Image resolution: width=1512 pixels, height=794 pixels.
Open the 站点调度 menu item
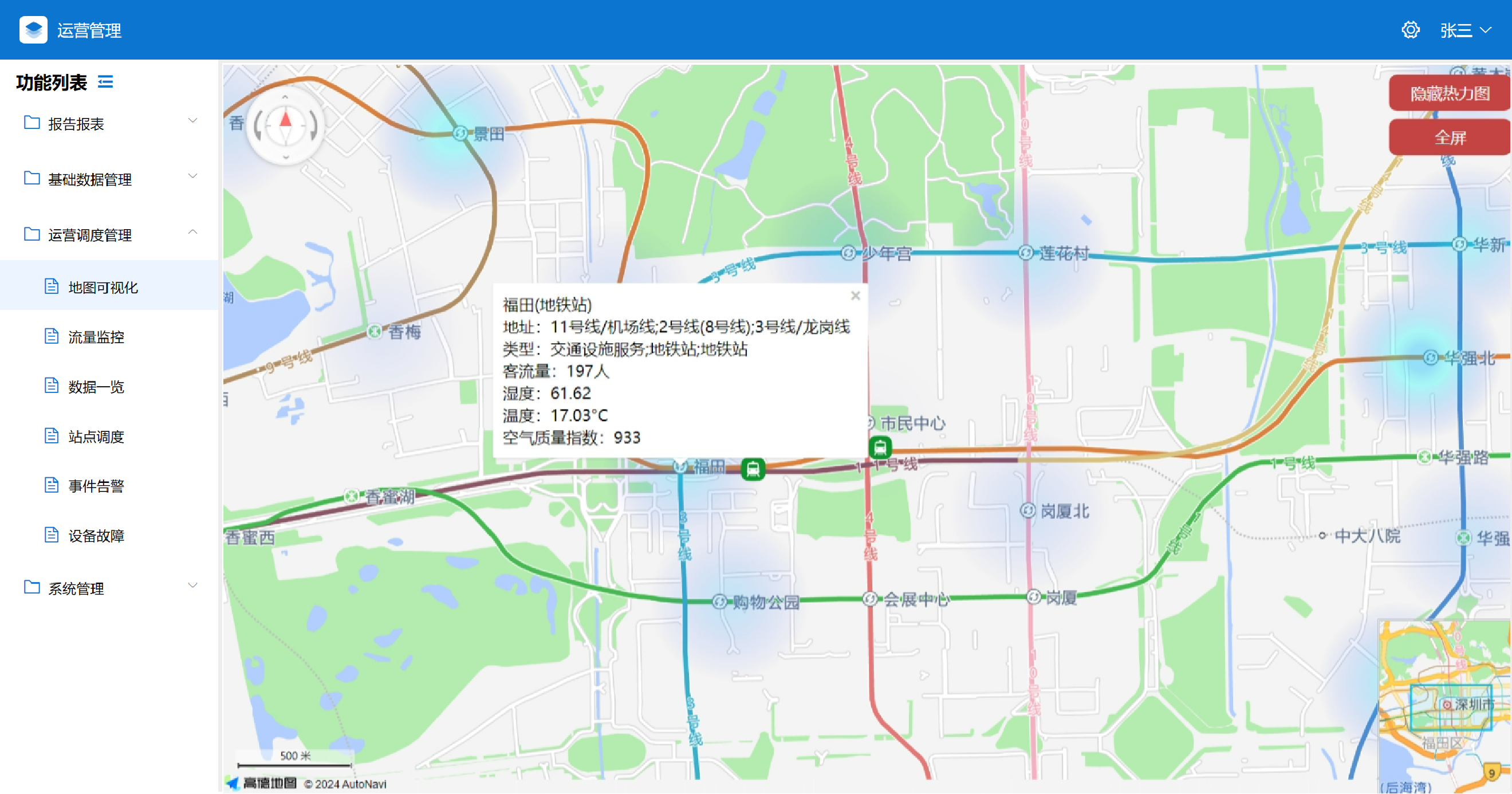click(x=109, y=437)
